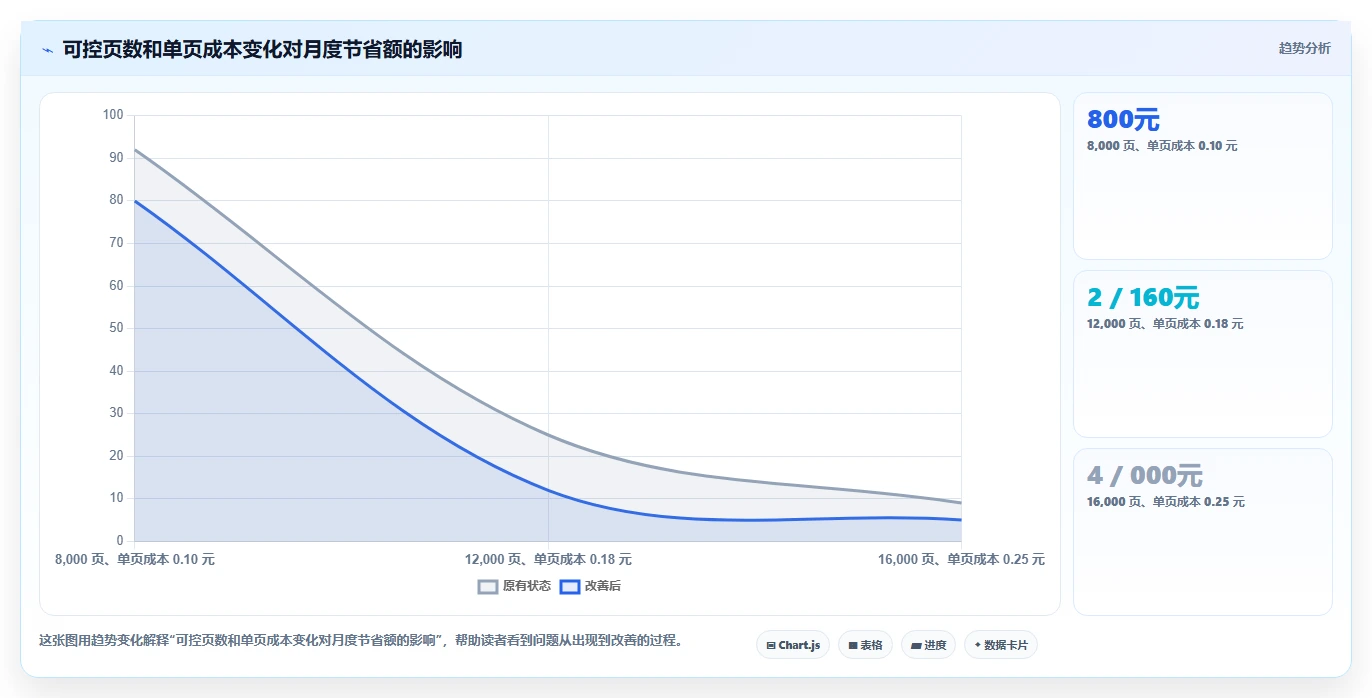The width and height of the screenshot is (1372, 698).
Task: Click the chart title 可控页数和单页成本变化对月度节省额的影响
Action: (x=262, y=49)
